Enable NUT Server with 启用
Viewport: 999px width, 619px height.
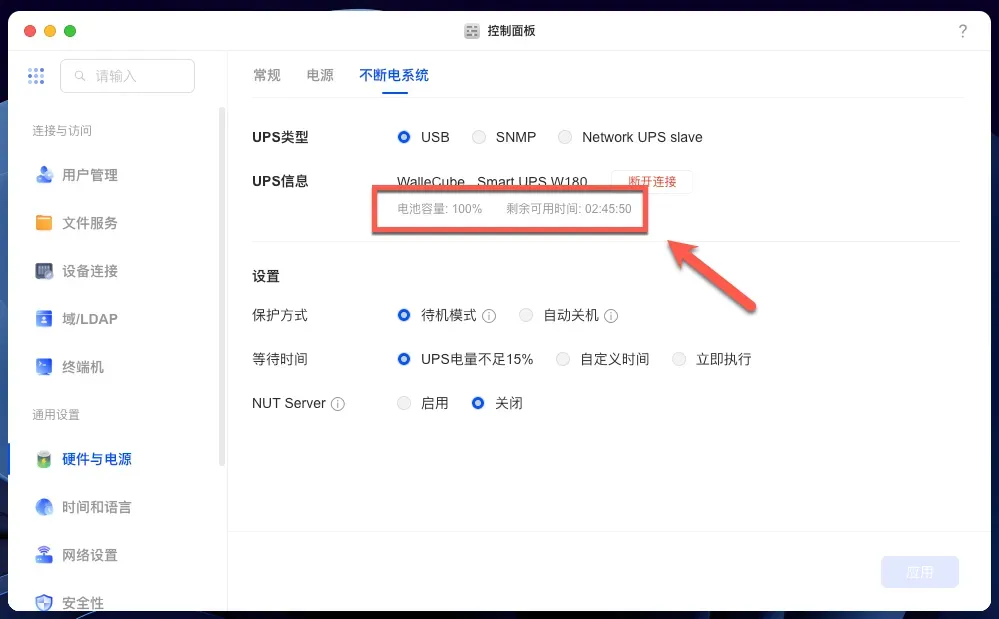click(404, 403)
